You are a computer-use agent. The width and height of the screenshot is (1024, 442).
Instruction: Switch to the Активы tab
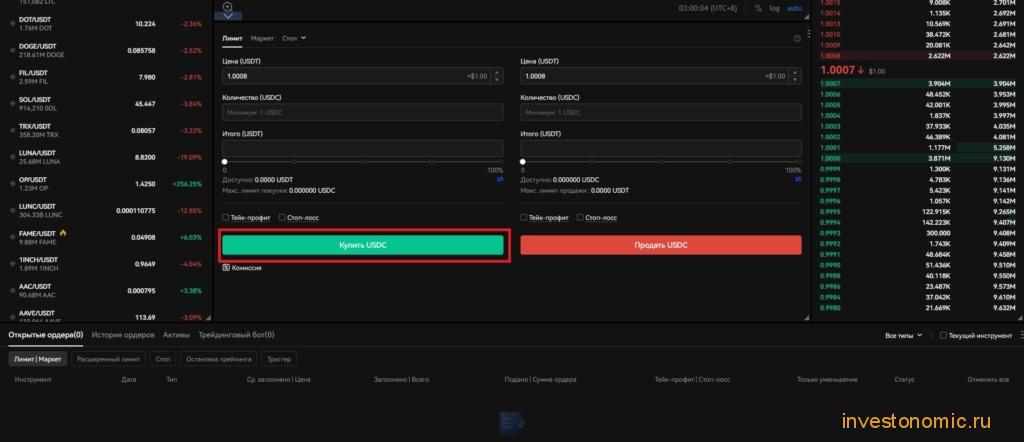176,335
